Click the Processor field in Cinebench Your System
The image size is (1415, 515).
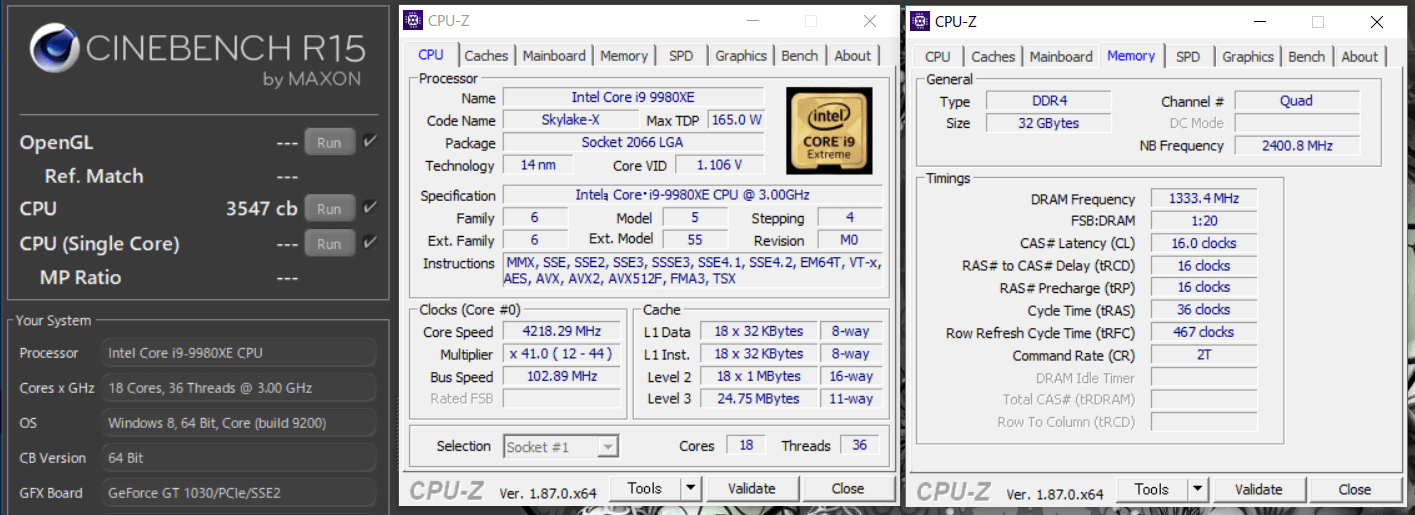pyautogui.click(x=240, y=352)
